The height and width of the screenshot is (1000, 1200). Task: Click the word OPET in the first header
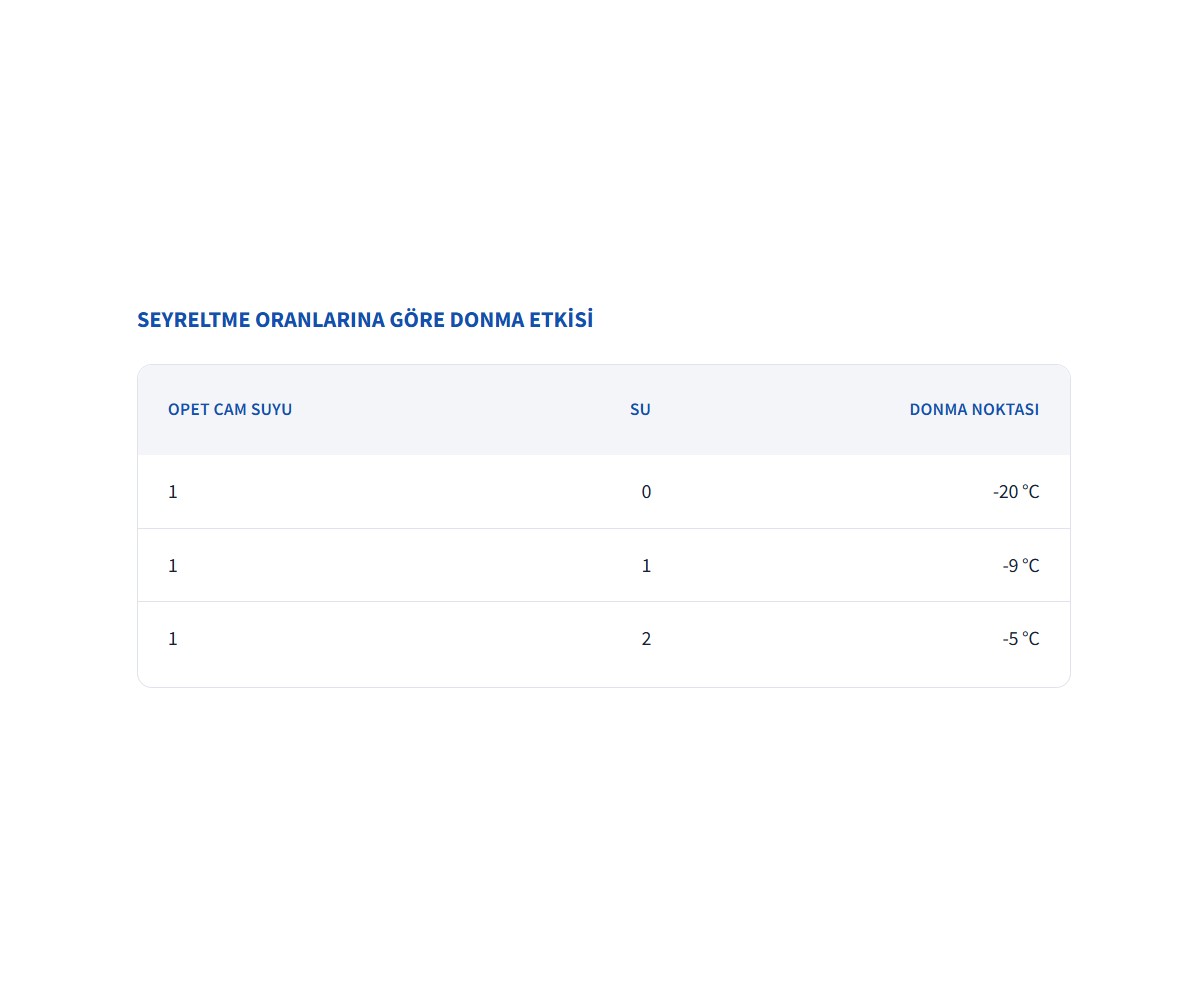coord(189,409)
